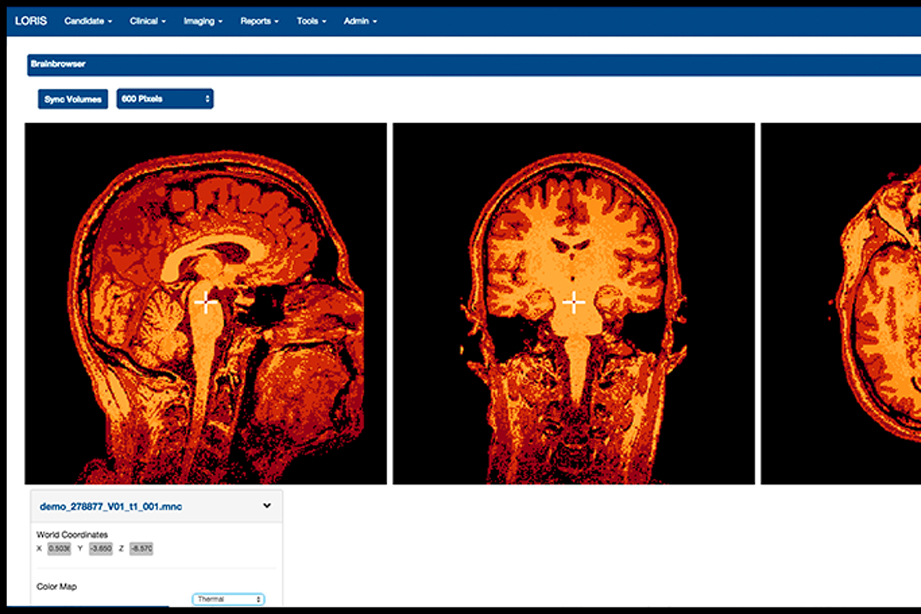Screen dimensions: 921x614
Task: Open the Tools menu
Action: (x=311, y=21)
